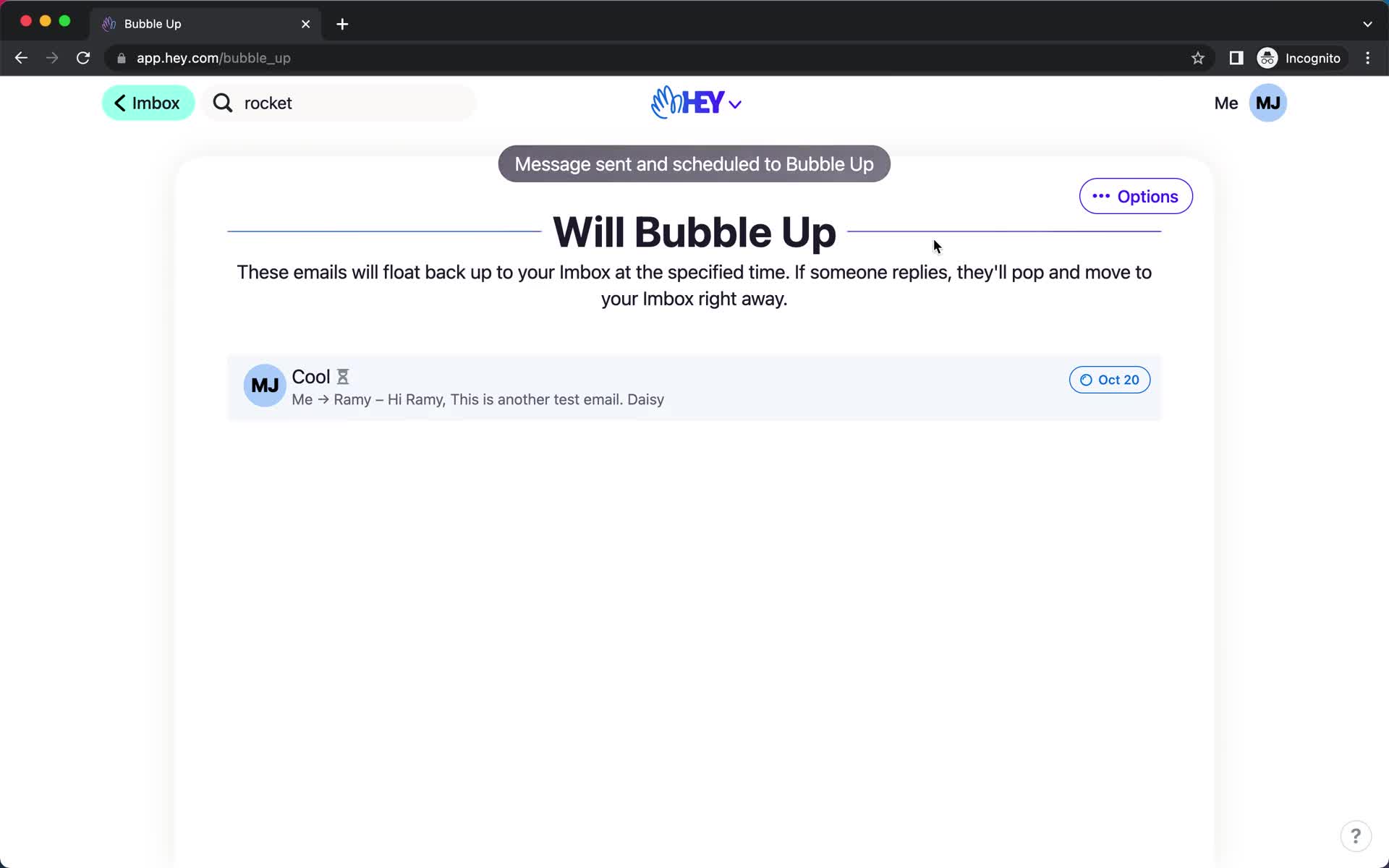Viewport: 1389px width, 868px height.
Task: Click the clock icon next to Oct 20
Action: (x=1086, y=379)
